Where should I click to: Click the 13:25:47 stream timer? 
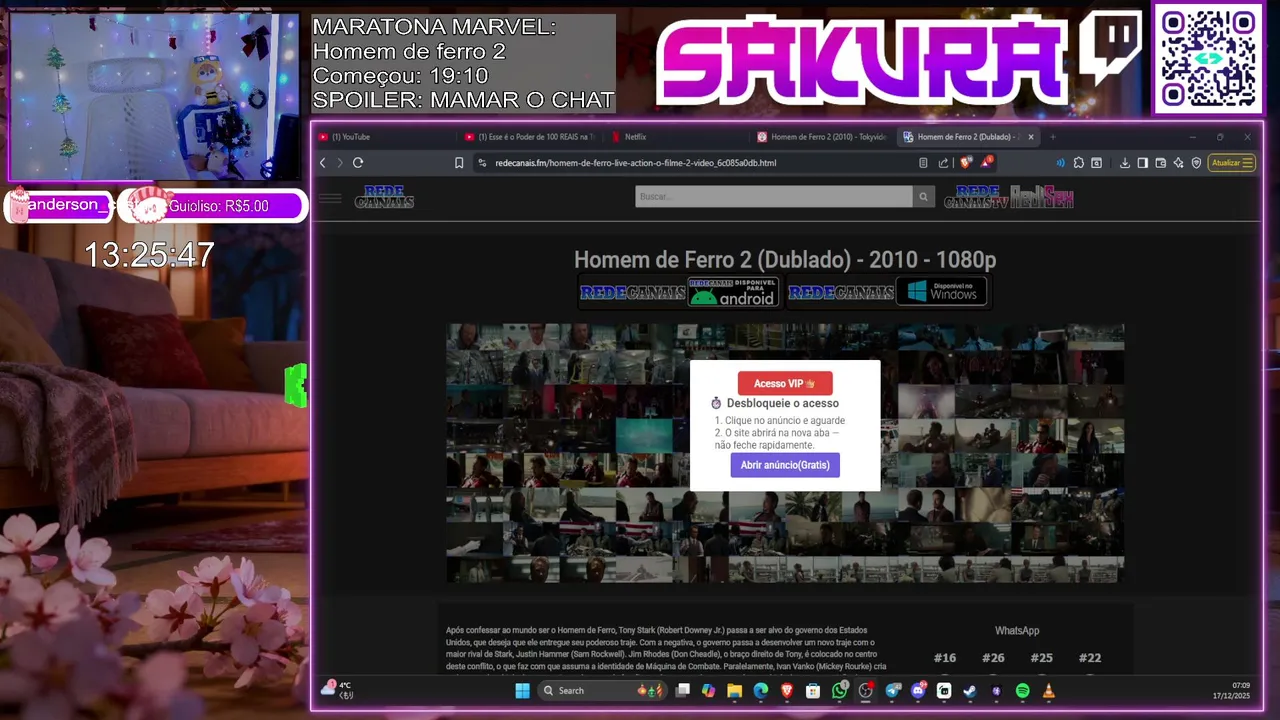[x=149, y=255]
